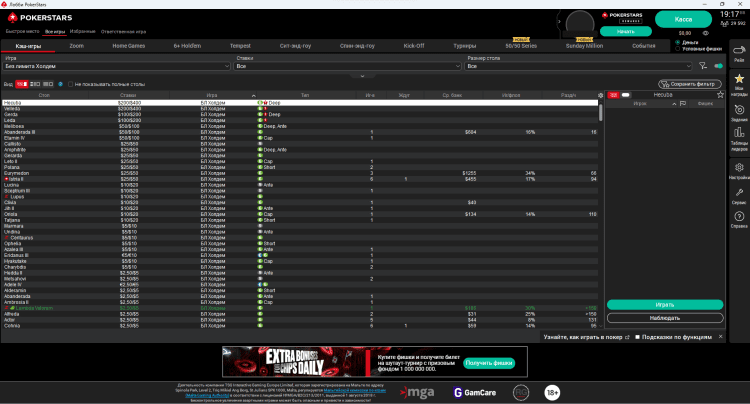Add Hecuba table to favorites star
Viewport: 750px width, 404px height.
point(720,95)
